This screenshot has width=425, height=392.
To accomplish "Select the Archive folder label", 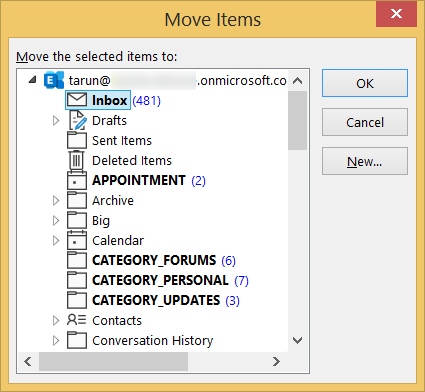I will [113, 200].
